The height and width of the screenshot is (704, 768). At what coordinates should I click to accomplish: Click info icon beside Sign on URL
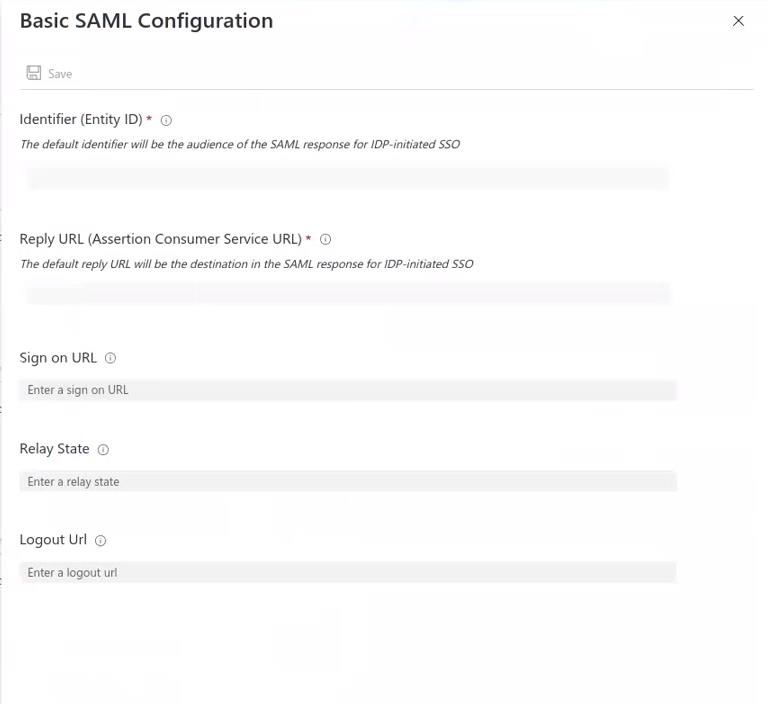pyautogui.click(x=110, y=358)
